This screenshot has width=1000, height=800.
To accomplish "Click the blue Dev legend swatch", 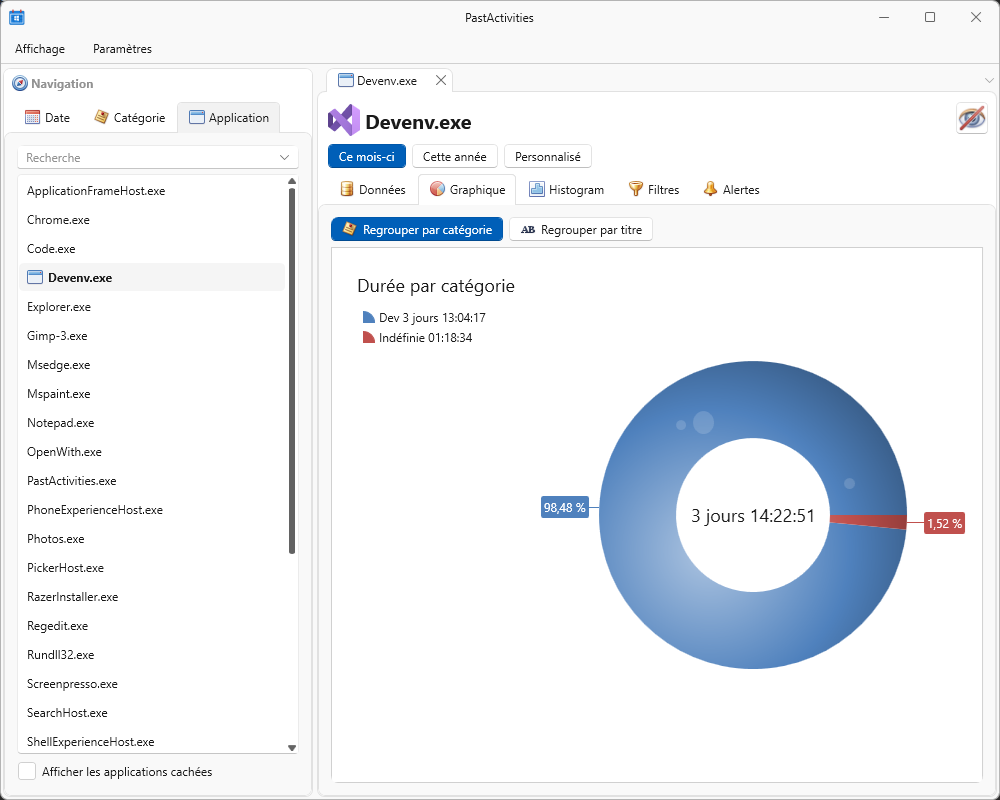I will [x=369, y=317].
